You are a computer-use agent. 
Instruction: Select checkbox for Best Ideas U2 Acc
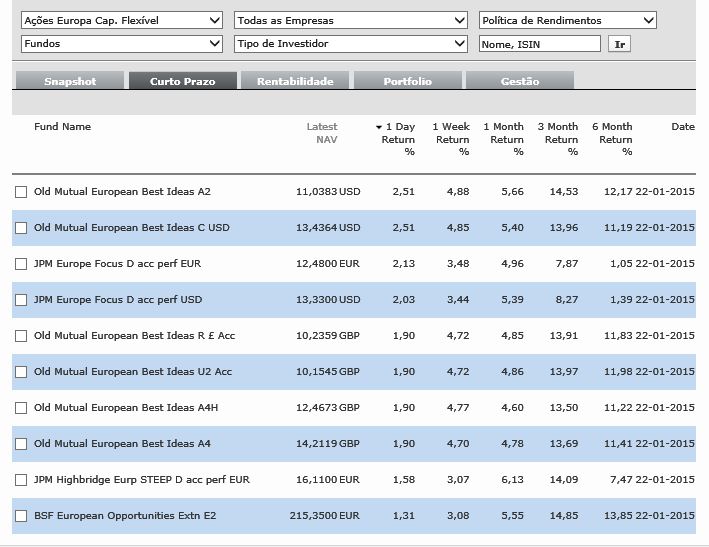[x=21, y=372]
